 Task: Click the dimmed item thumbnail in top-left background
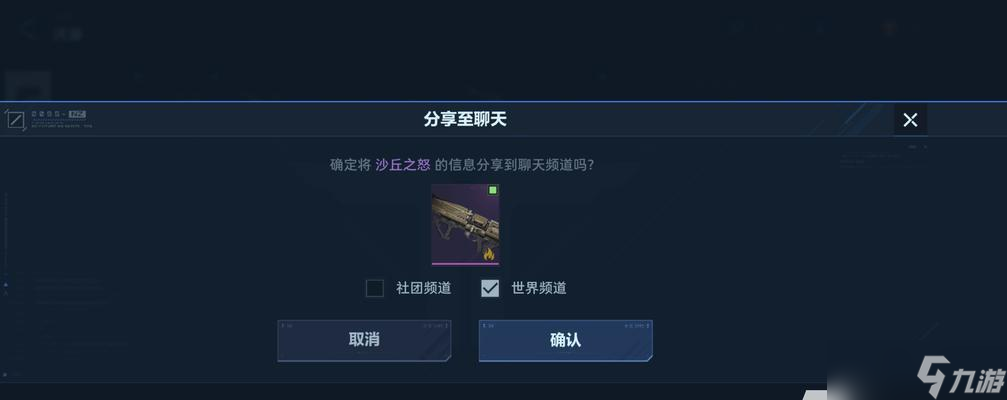(28, 86)
